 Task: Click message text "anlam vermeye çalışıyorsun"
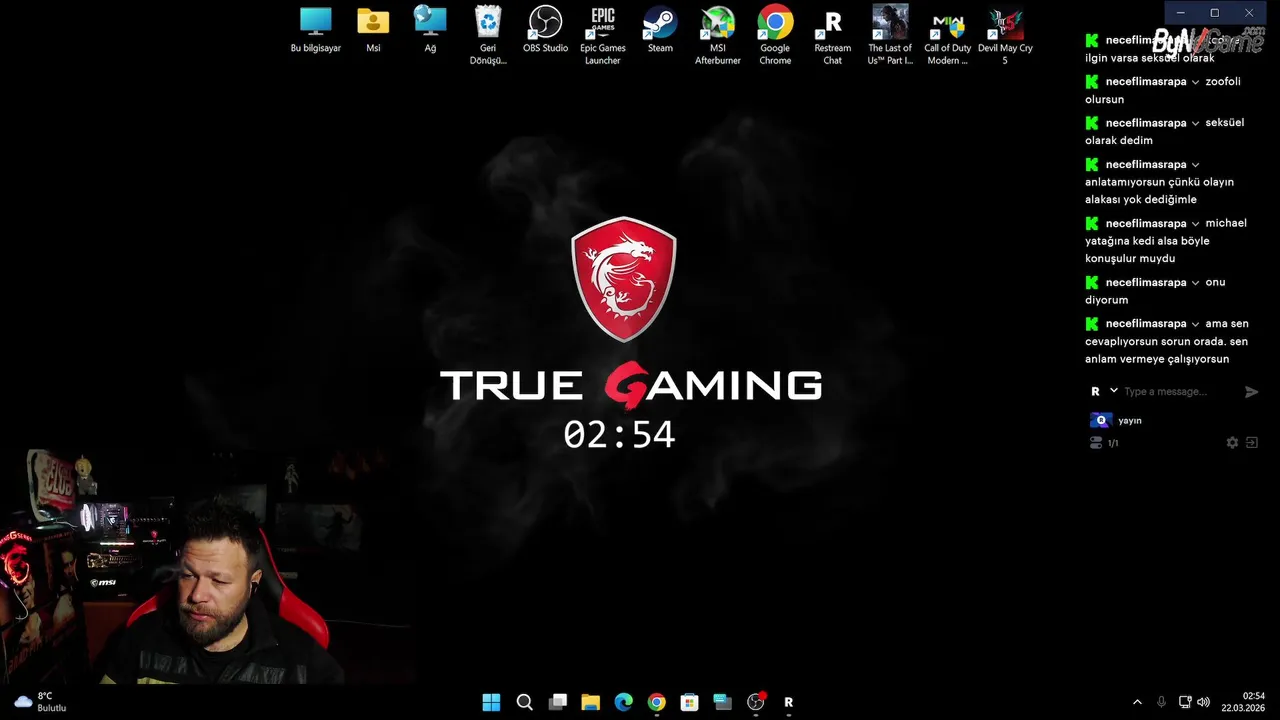pyautogui.click(x=1157, y=359)
